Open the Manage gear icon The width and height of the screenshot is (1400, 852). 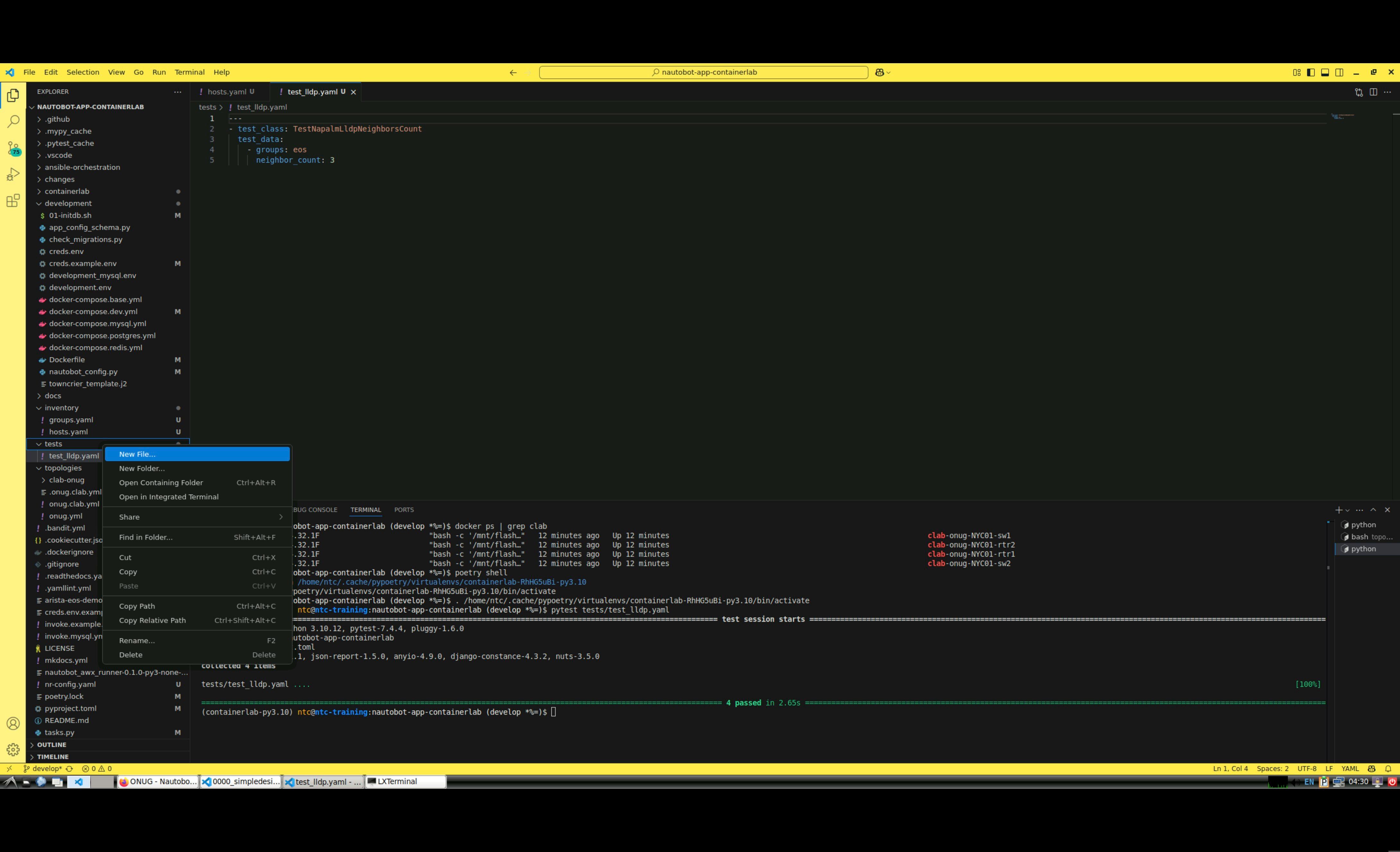13,749
